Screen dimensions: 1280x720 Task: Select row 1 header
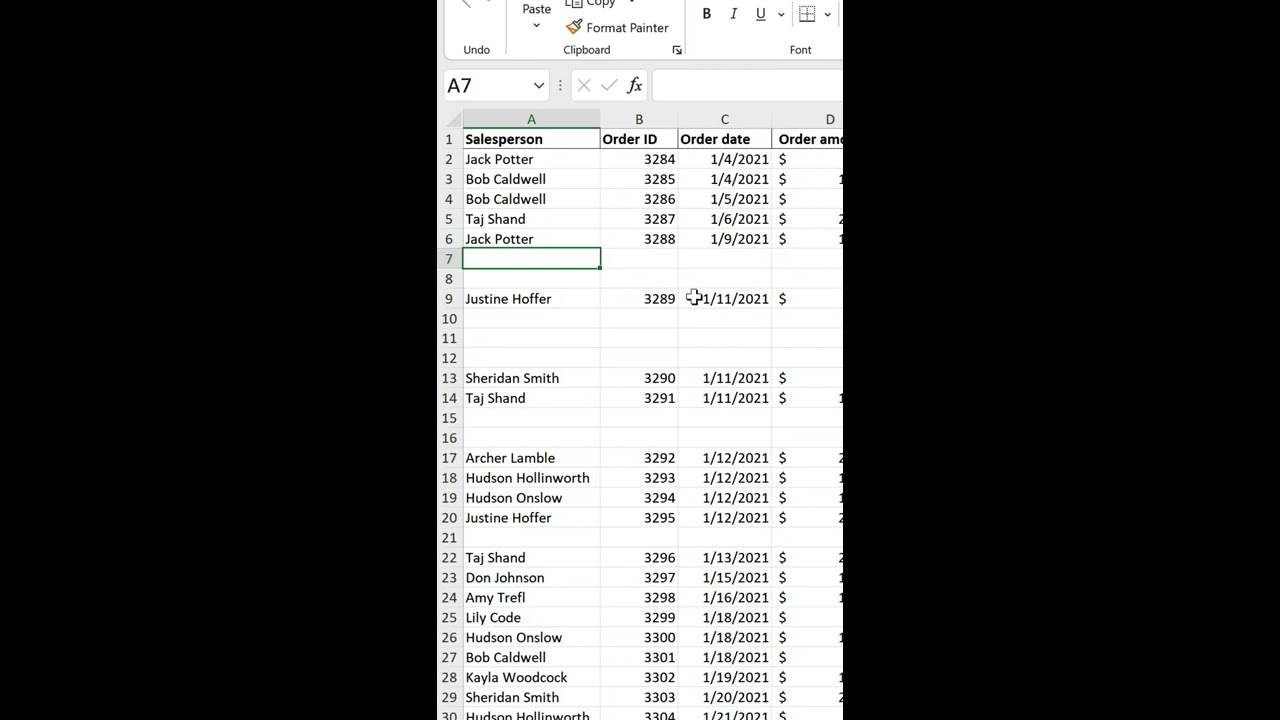(x=449, y=140)
